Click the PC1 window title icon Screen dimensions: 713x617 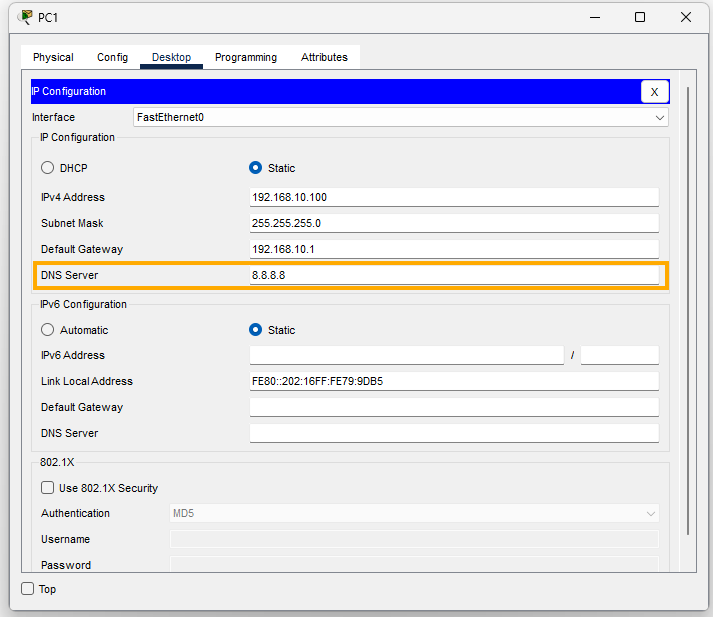[x=25, y=17]
